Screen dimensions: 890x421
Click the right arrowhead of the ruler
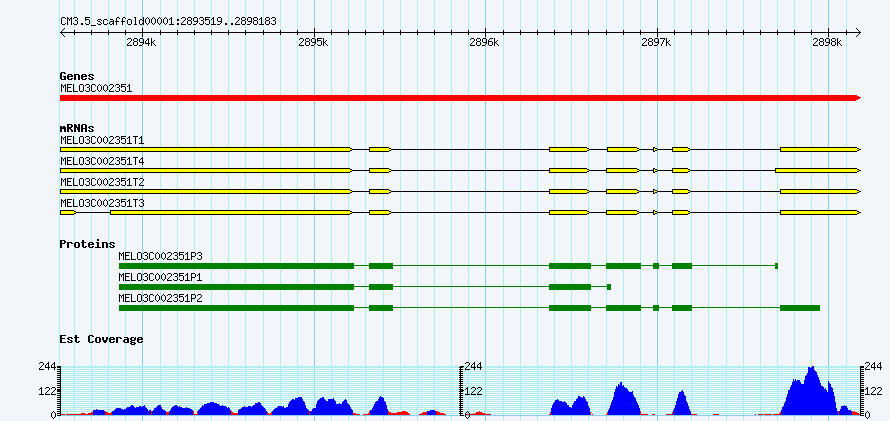pyautogui.click(x=858, y=33)
